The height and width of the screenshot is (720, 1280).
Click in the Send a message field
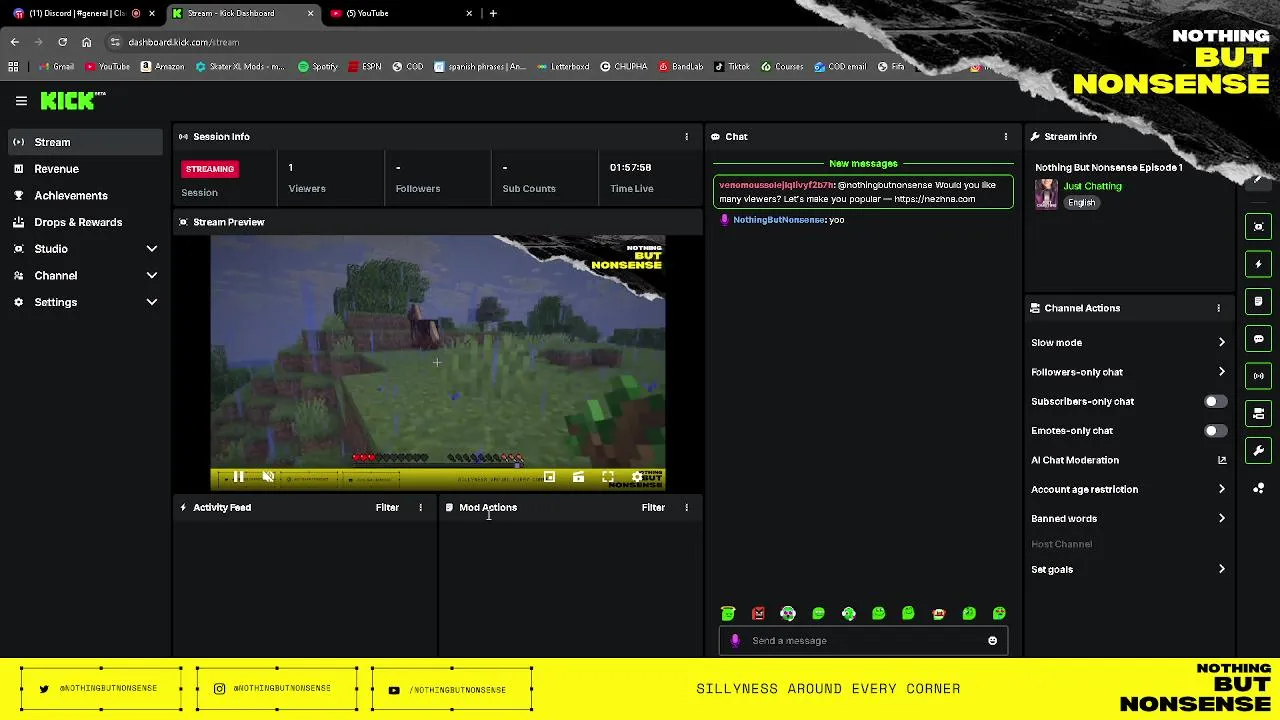[862, 641]
